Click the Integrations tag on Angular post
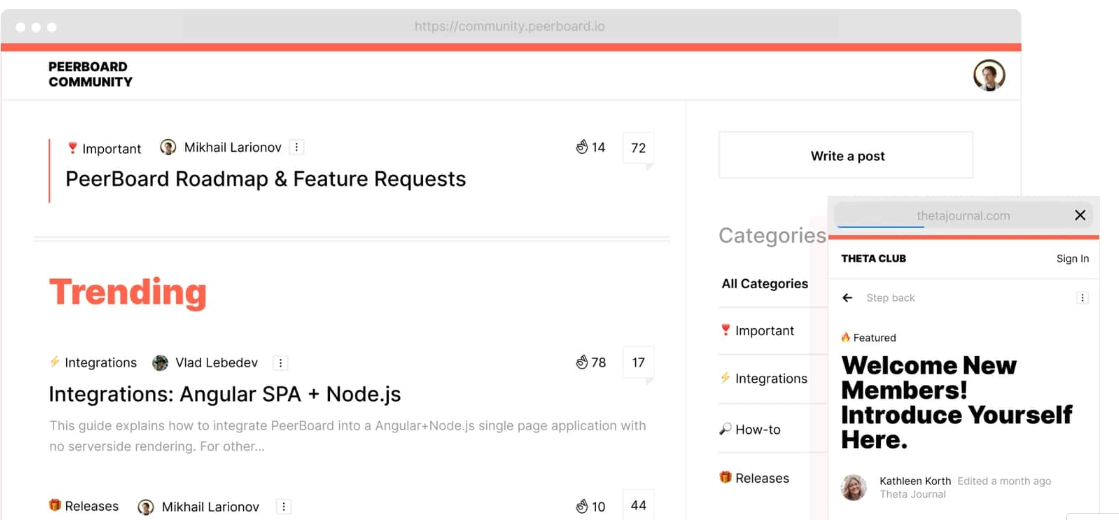The width and height of the screenshot is (1119, 520). coord(93,362)
